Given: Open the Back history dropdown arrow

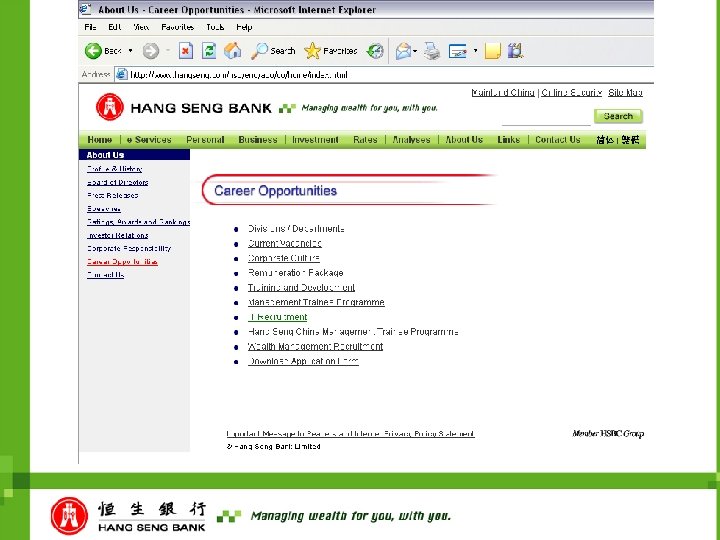Looking at the screenshot, I should coord(130,51).
